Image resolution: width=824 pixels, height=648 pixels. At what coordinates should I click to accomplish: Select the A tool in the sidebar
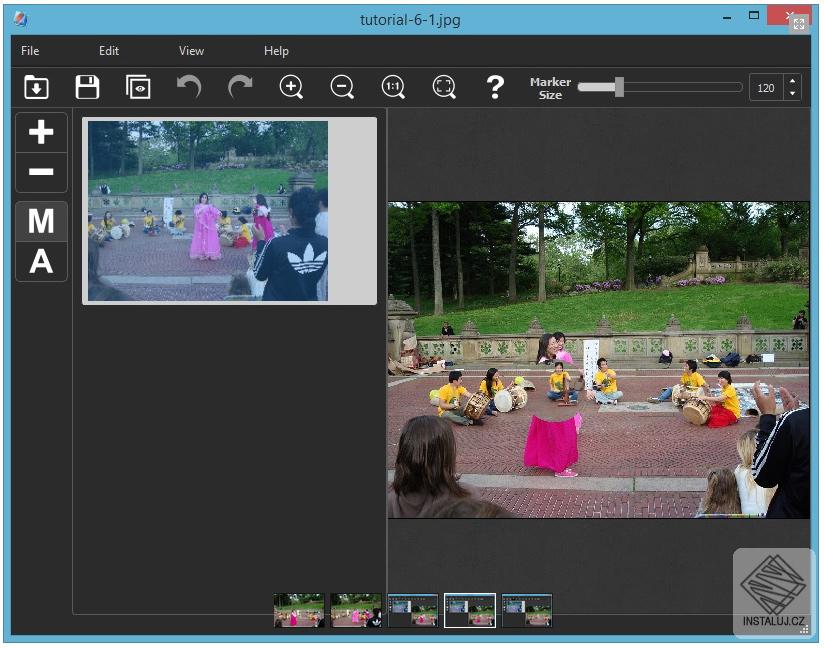tap(41, 262)
